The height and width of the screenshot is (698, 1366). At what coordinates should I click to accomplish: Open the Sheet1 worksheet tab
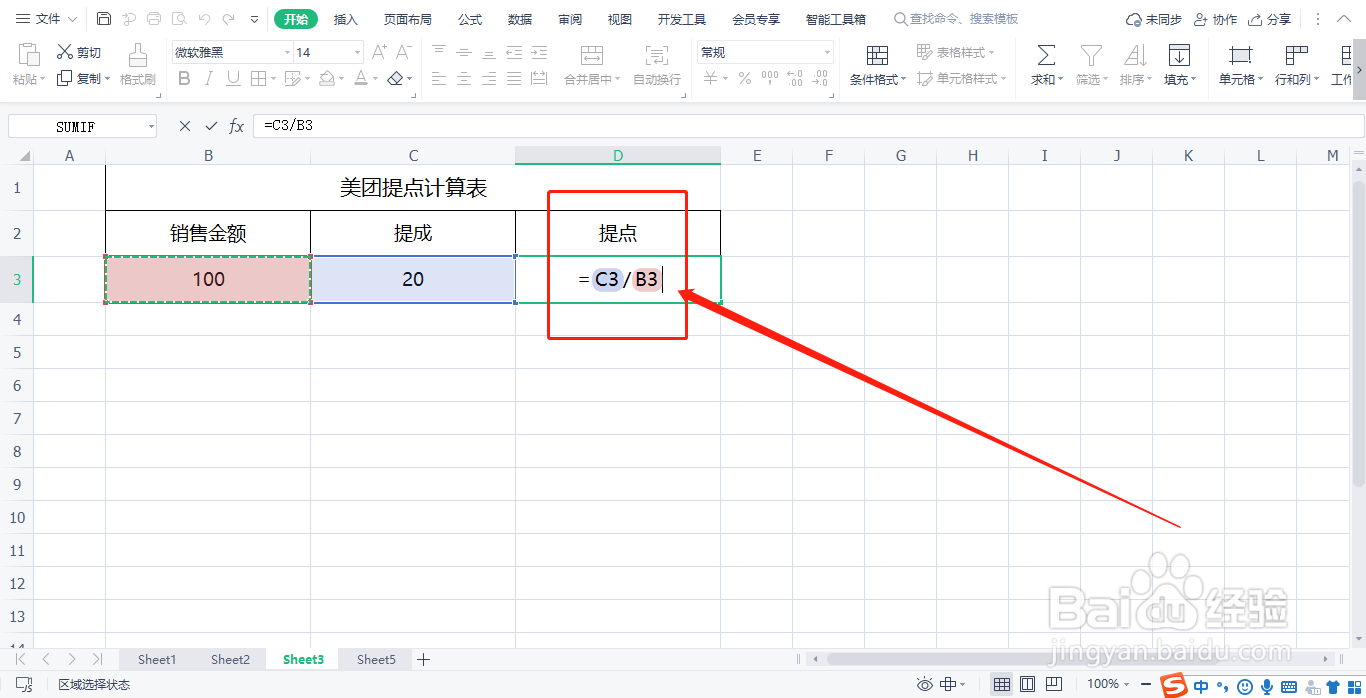[157, 659]
